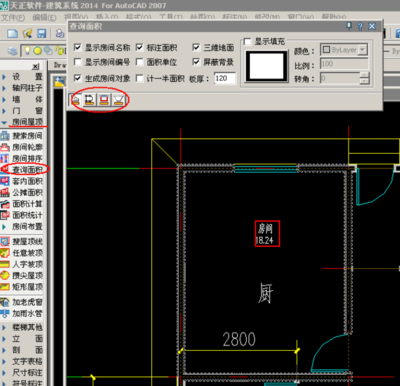Enable the 显示房间编号 checkbox
The width and height of the screenshot is (400, 386).
point(77,62)
